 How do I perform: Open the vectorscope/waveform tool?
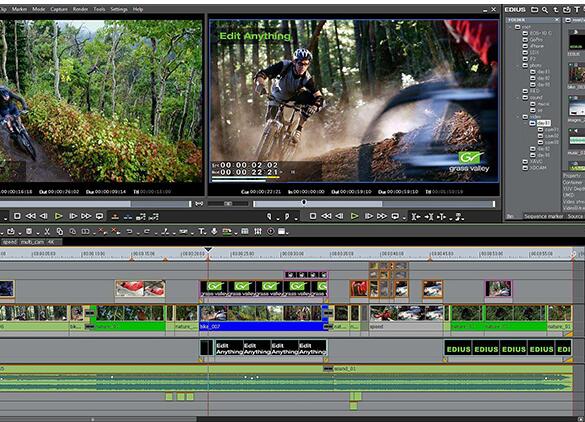click(x=270, y=232)
